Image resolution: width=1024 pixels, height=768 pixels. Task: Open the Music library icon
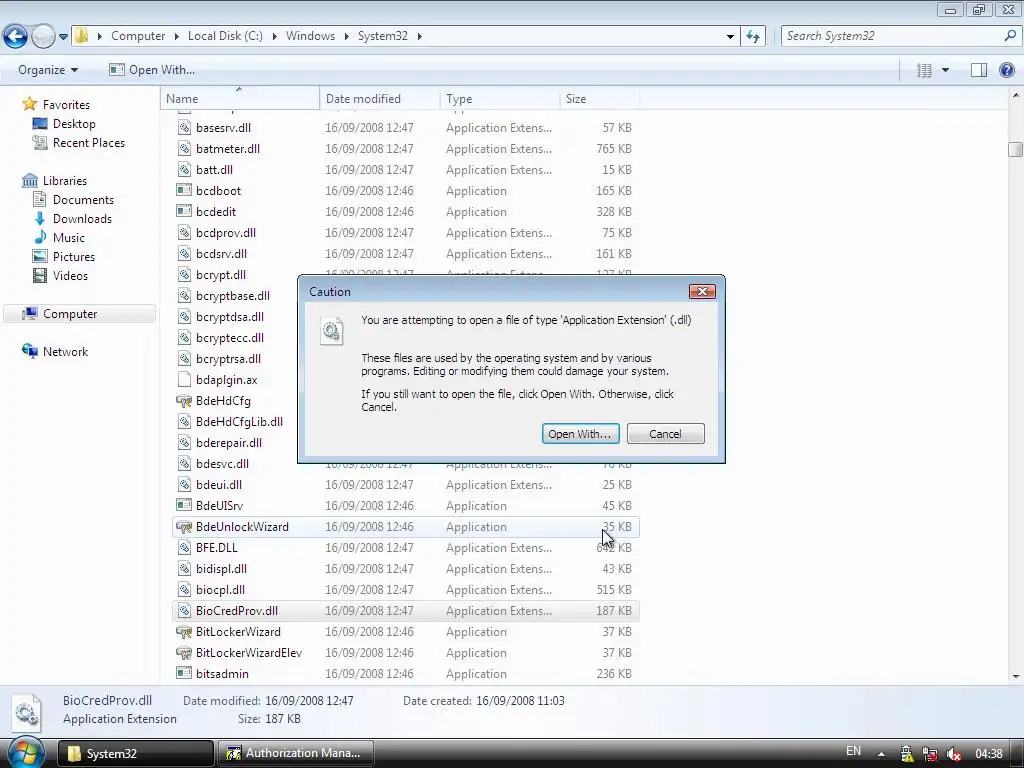coord(40,237)
